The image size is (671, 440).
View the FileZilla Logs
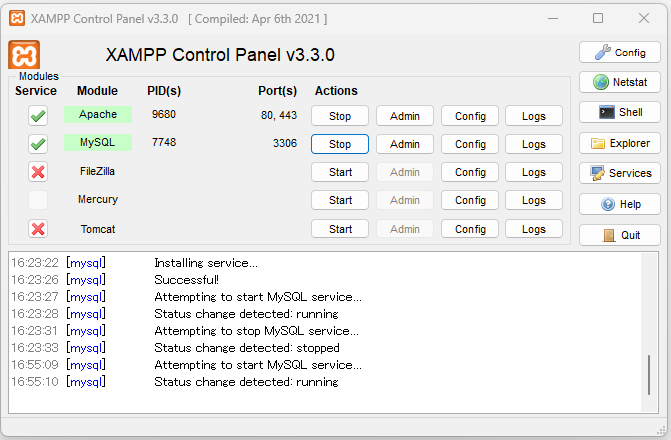pos(534,172)
